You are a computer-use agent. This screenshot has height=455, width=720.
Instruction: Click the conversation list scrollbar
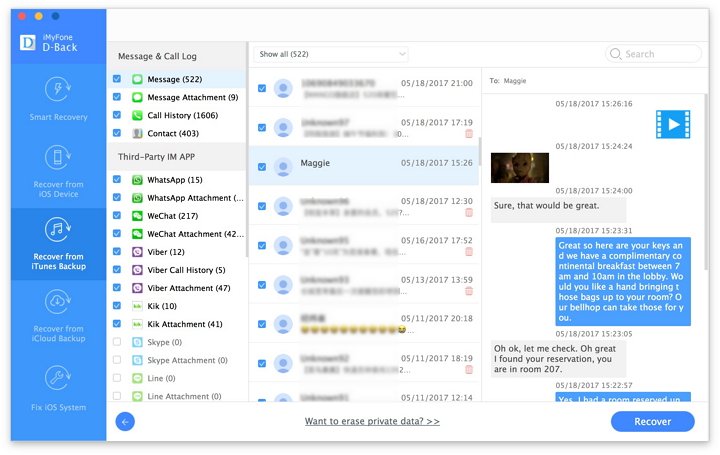480,152
